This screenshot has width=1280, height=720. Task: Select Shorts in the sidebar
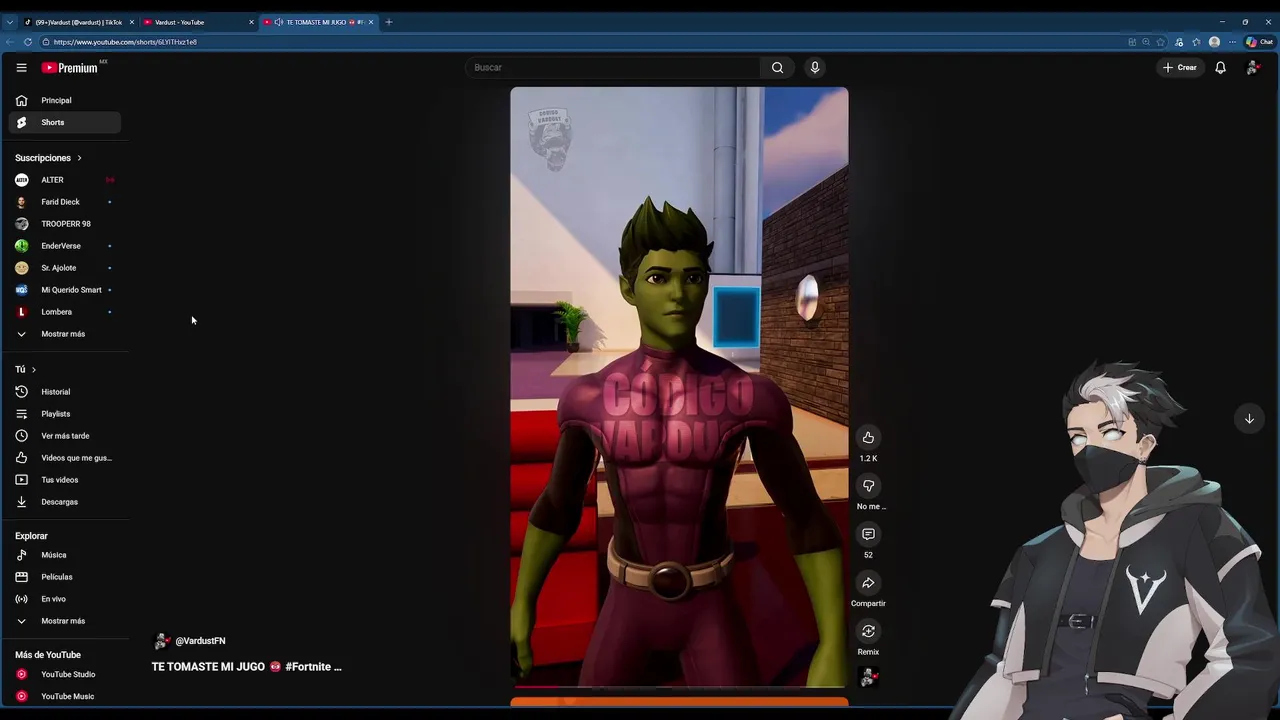(x=64, y=122)
